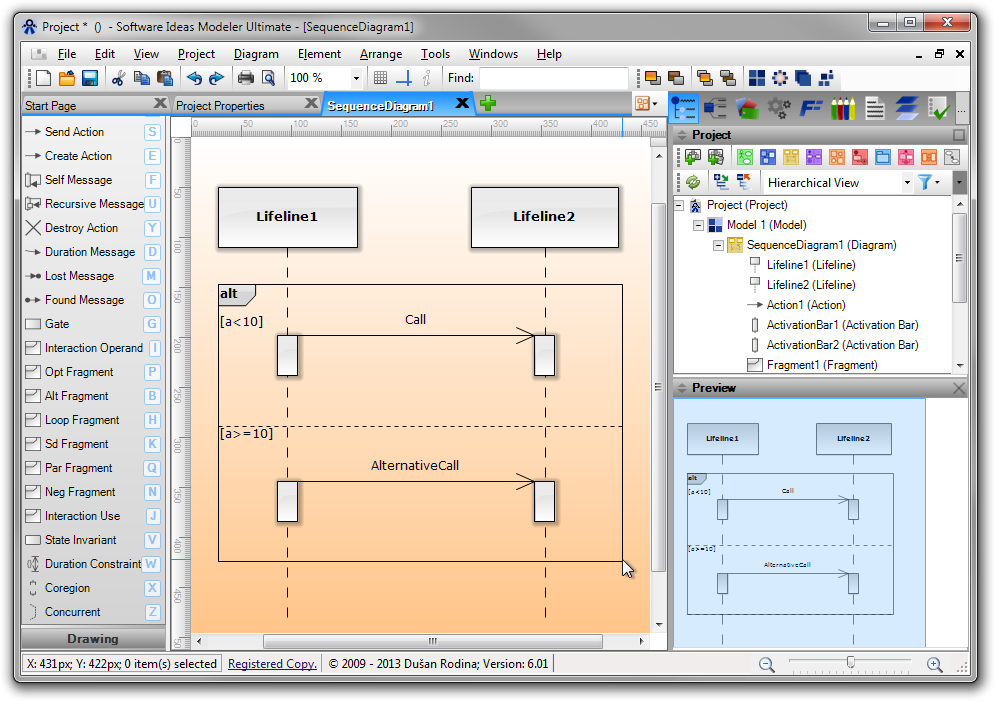
Task: Select Fragment1 (Fragment) in project tree
Action: (x=821, y=365)
